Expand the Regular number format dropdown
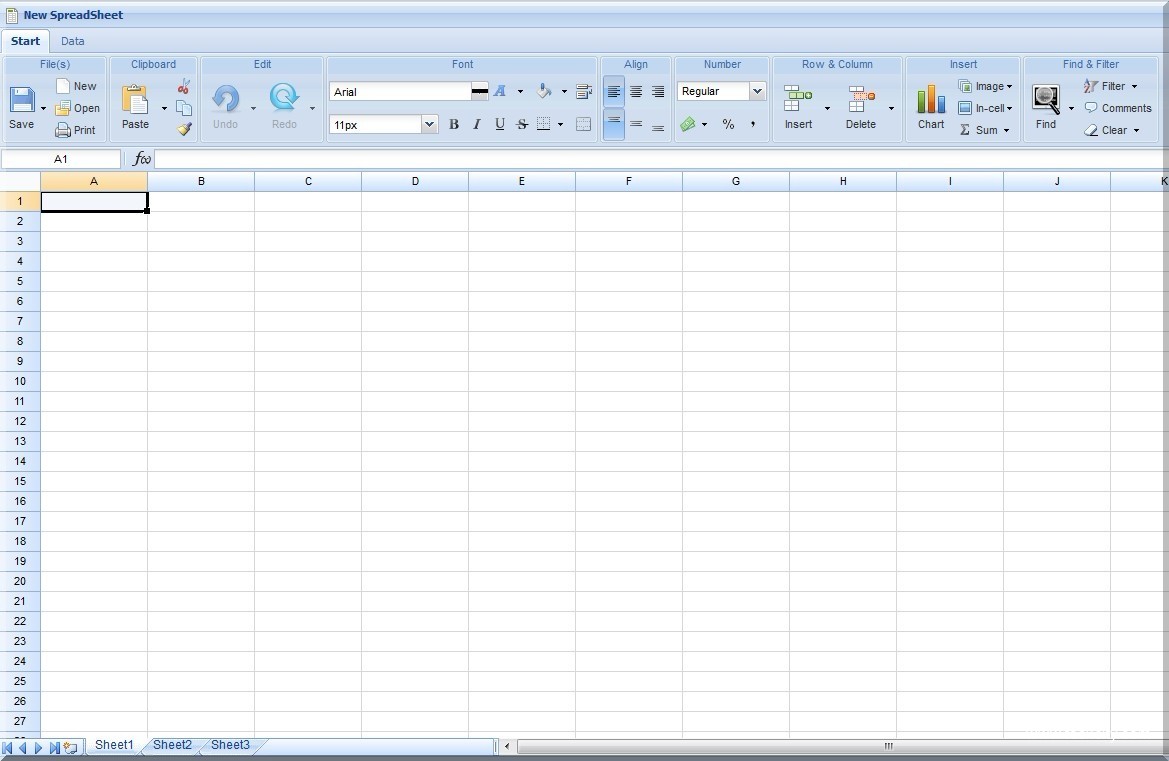 (x=757, y=92)
